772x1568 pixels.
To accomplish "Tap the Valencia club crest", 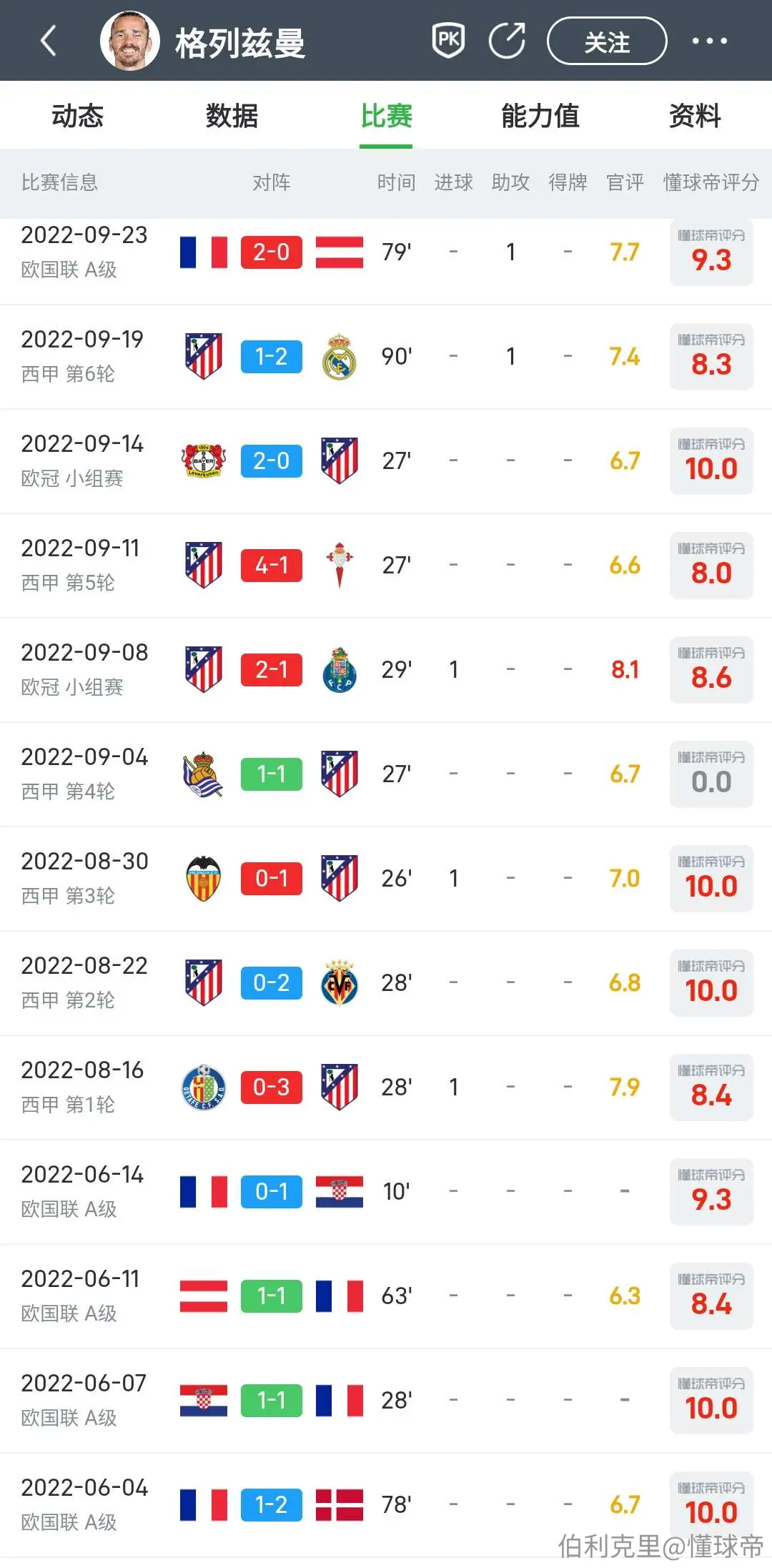I will 204,878.
